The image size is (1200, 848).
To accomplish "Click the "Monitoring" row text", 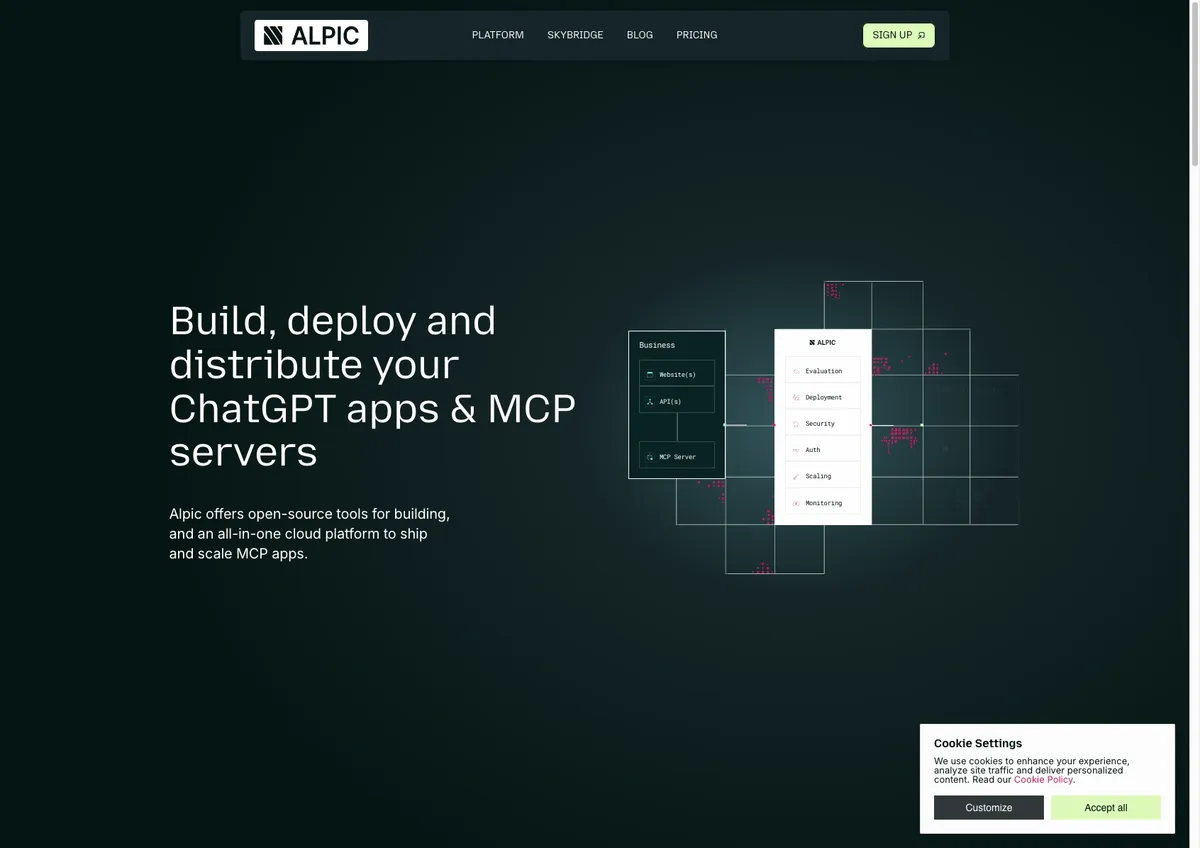I will coord(824,503).
